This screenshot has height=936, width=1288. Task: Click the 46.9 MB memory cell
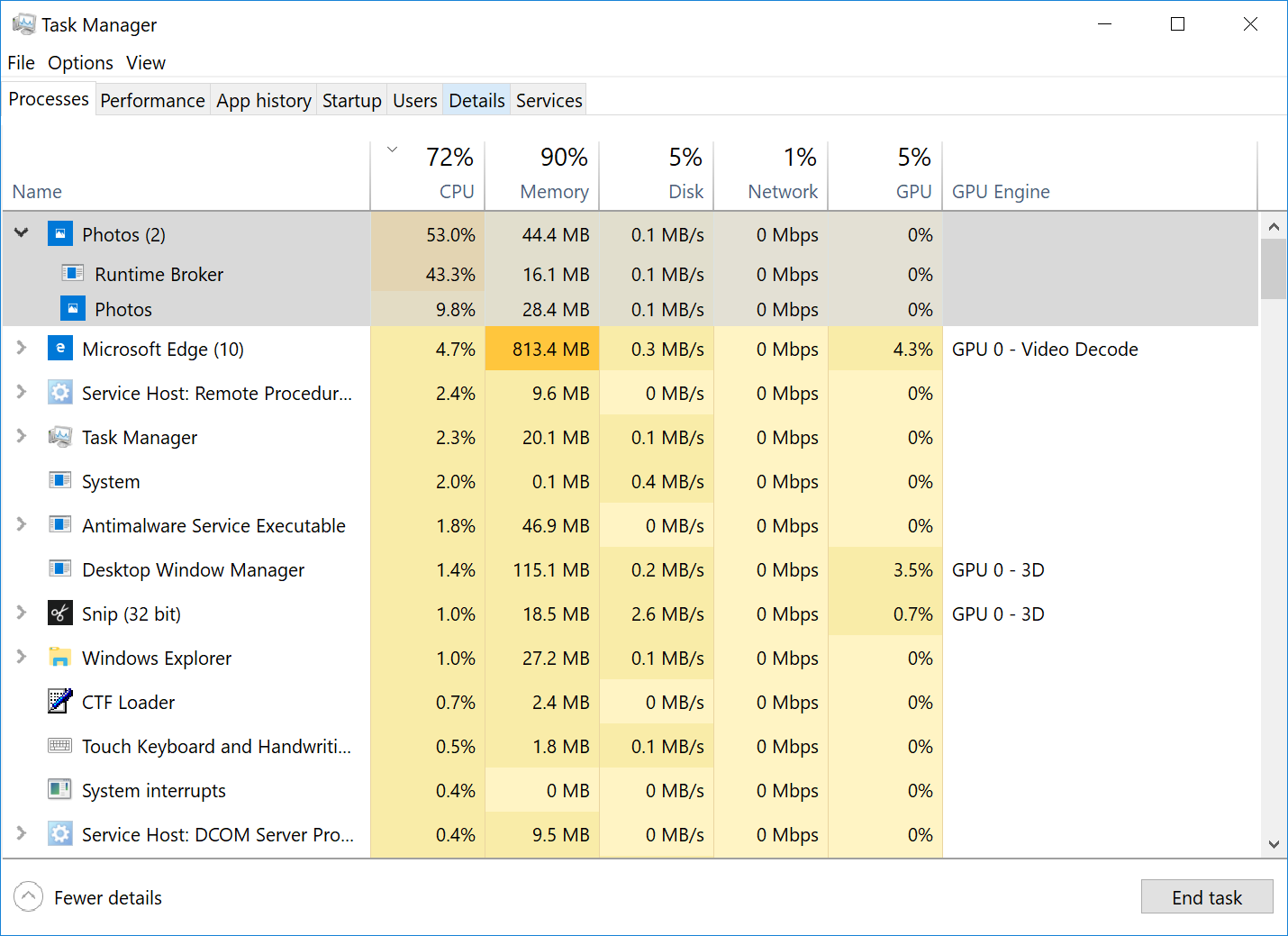coord(542,525)
